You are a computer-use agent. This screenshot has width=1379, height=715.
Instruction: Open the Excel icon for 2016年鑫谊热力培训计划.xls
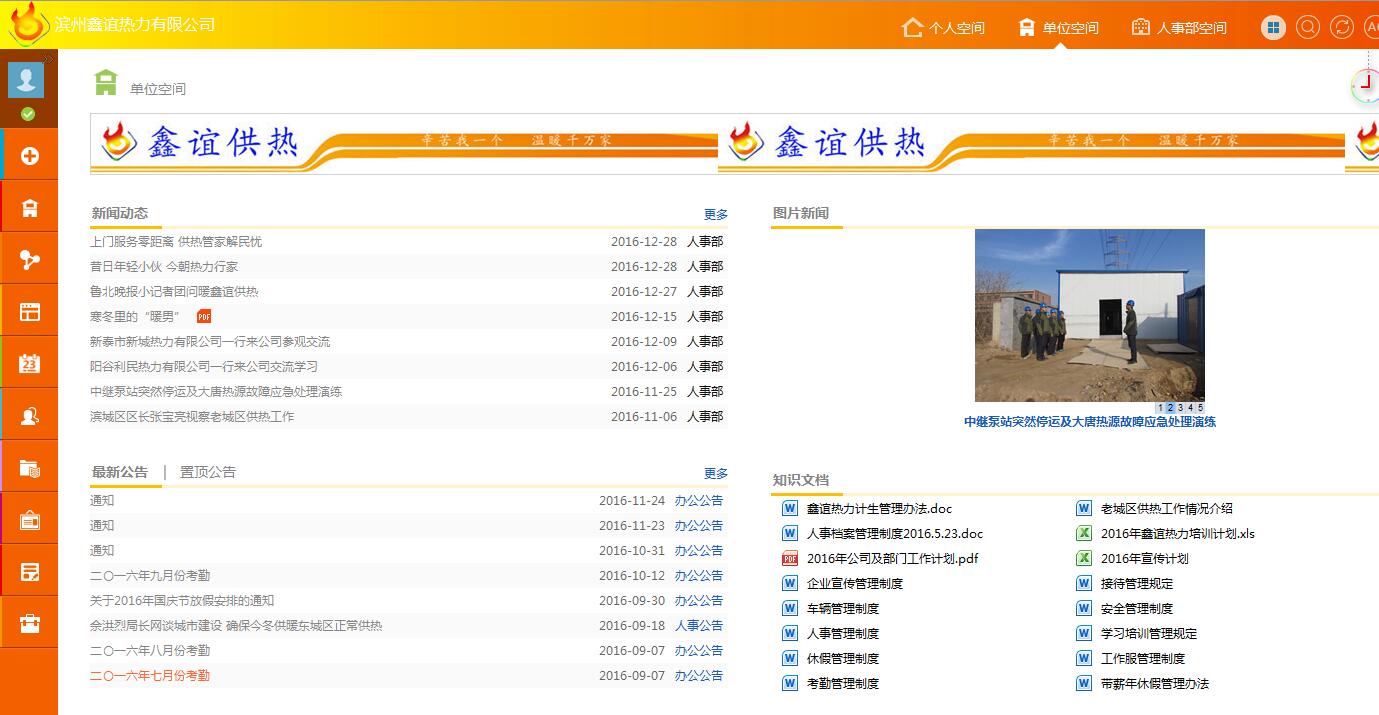pyautogui.click(x=1083, y=533)
